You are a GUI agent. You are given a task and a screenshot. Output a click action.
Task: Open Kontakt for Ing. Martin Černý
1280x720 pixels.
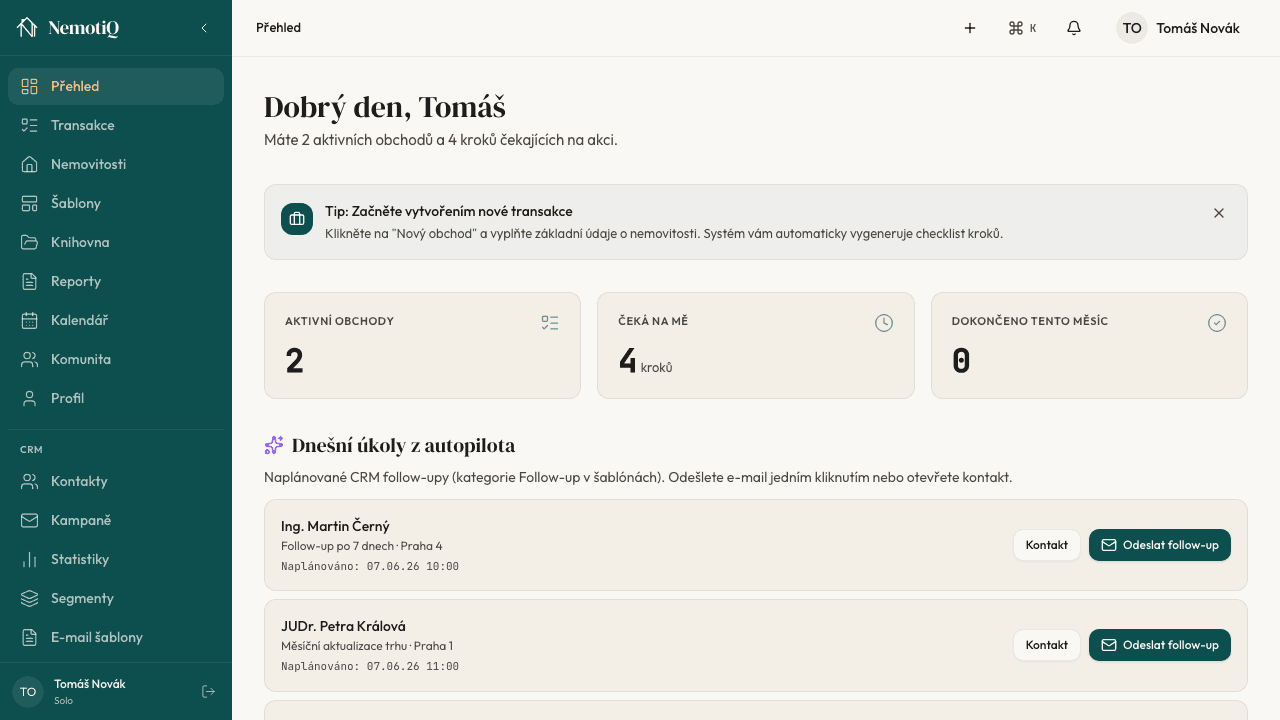[x=1047, y=545]
